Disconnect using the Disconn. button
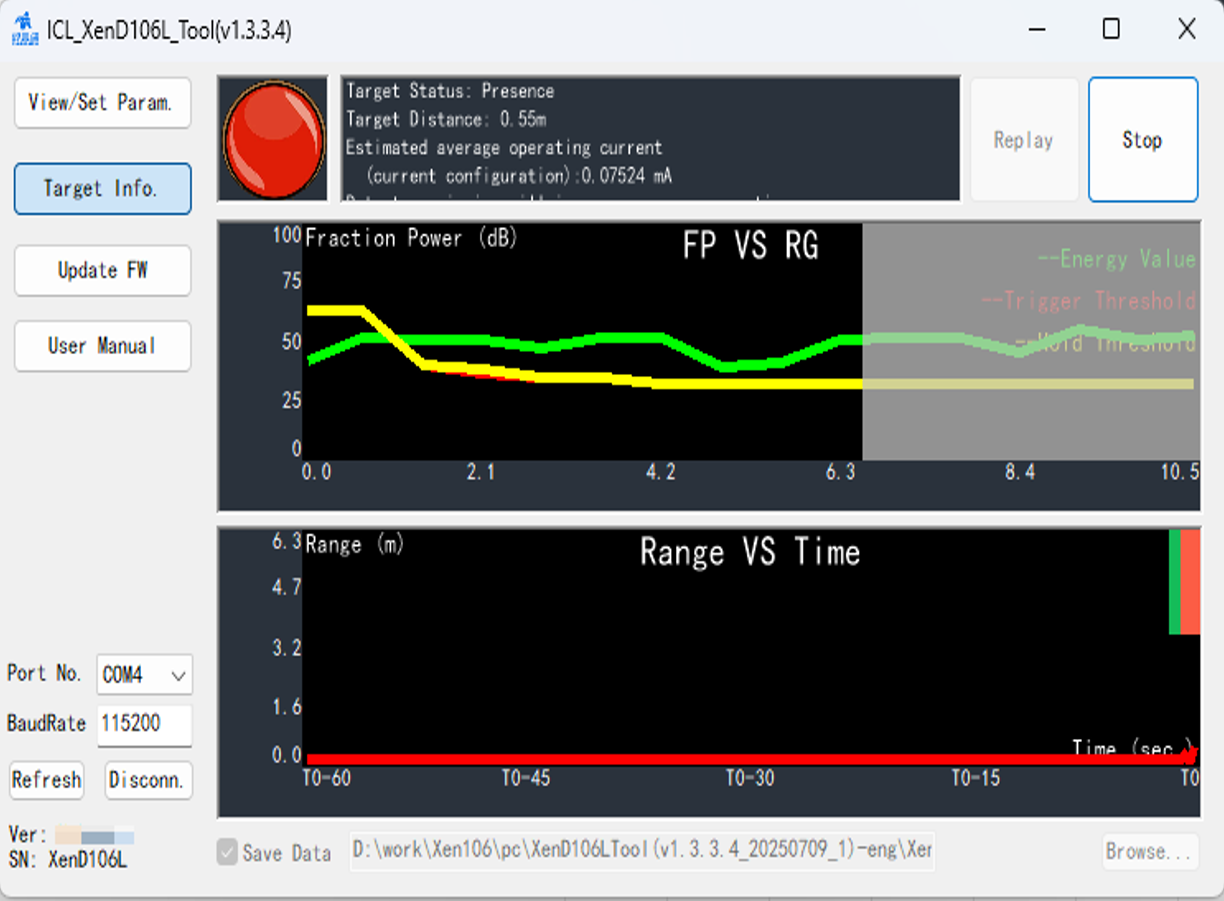This screenshot has height=901, width=1224. coord(148,780)
